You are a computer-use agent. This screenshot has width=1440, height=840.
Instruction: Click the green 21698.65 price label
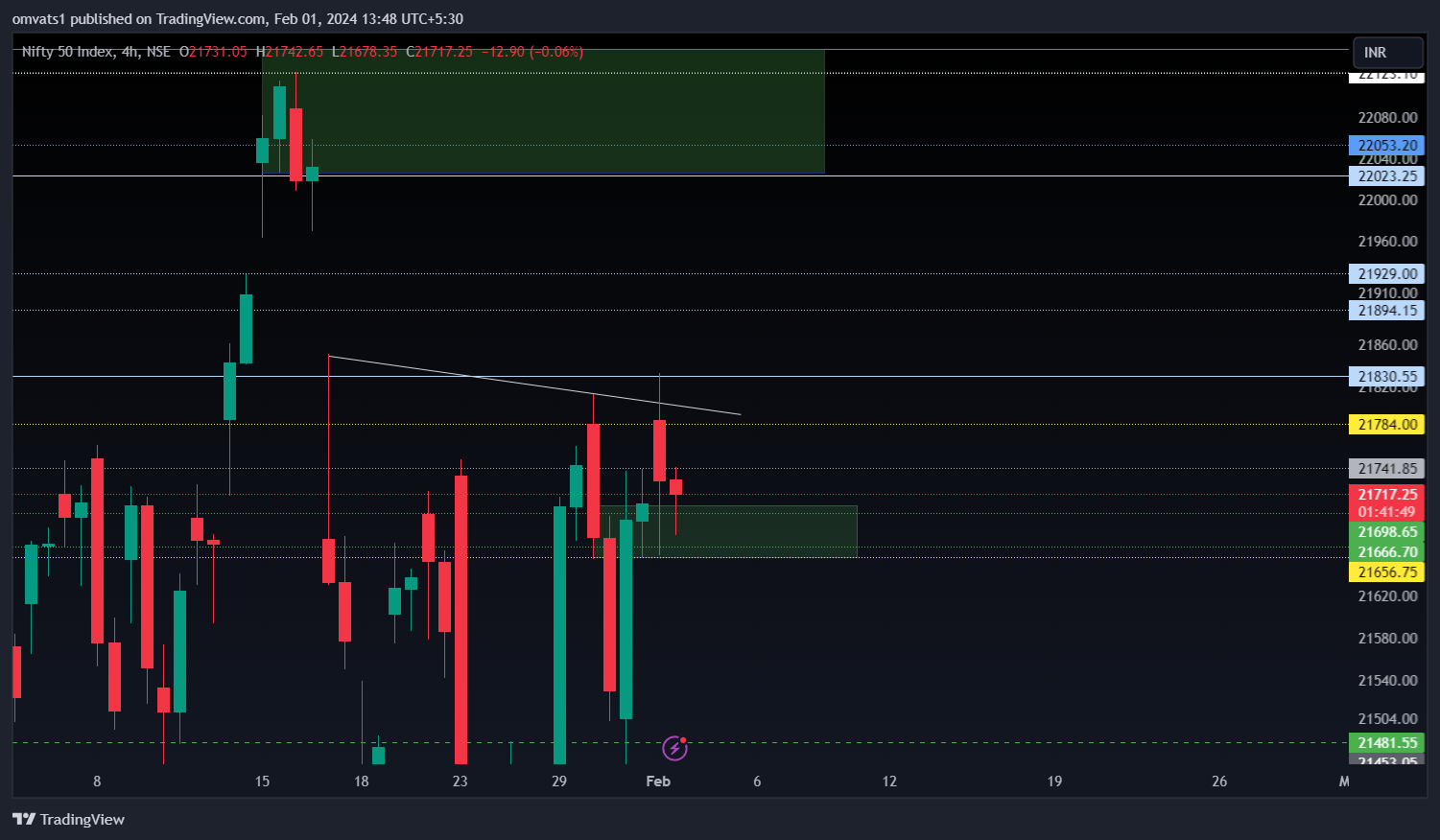(1386, 532)
